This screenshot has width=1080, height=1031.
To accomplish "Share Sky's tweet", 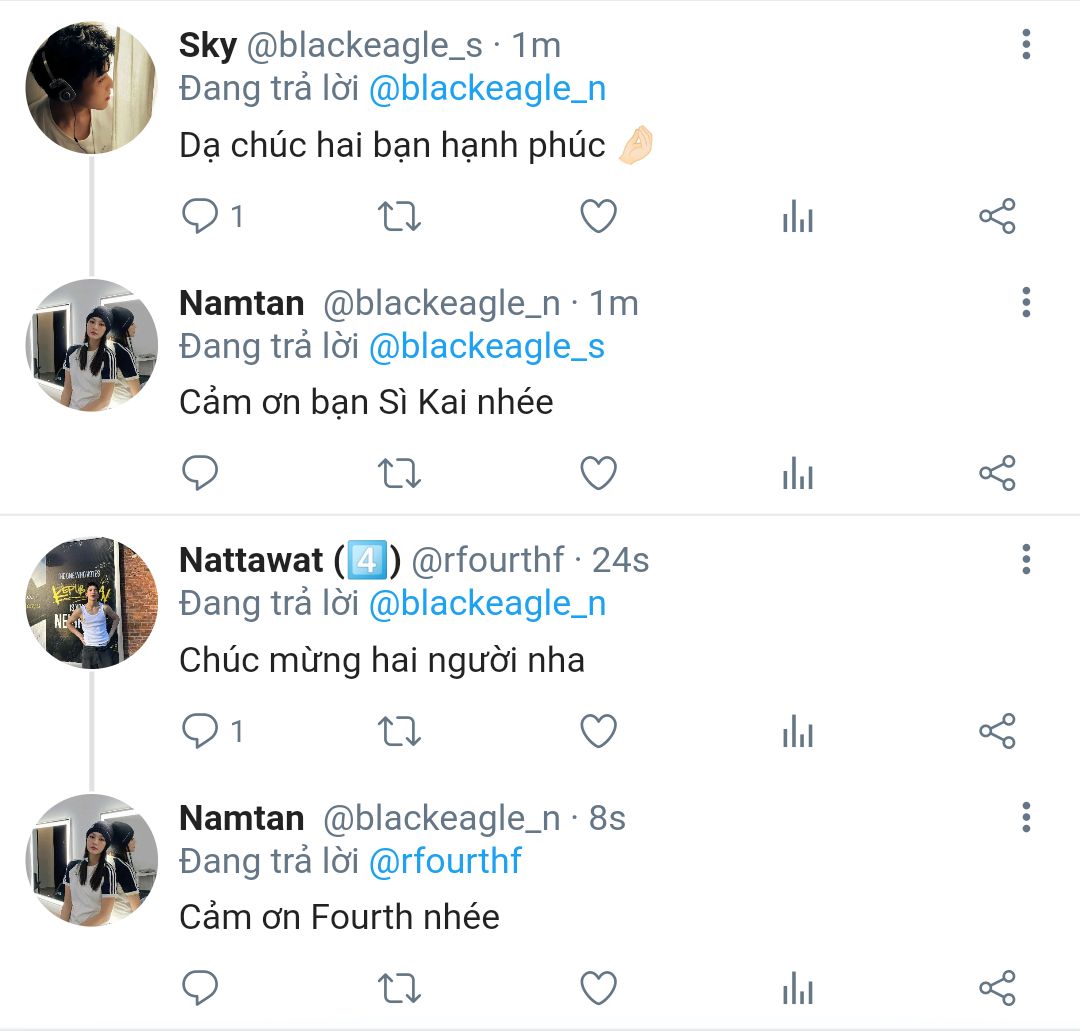I will coord(996,216).
